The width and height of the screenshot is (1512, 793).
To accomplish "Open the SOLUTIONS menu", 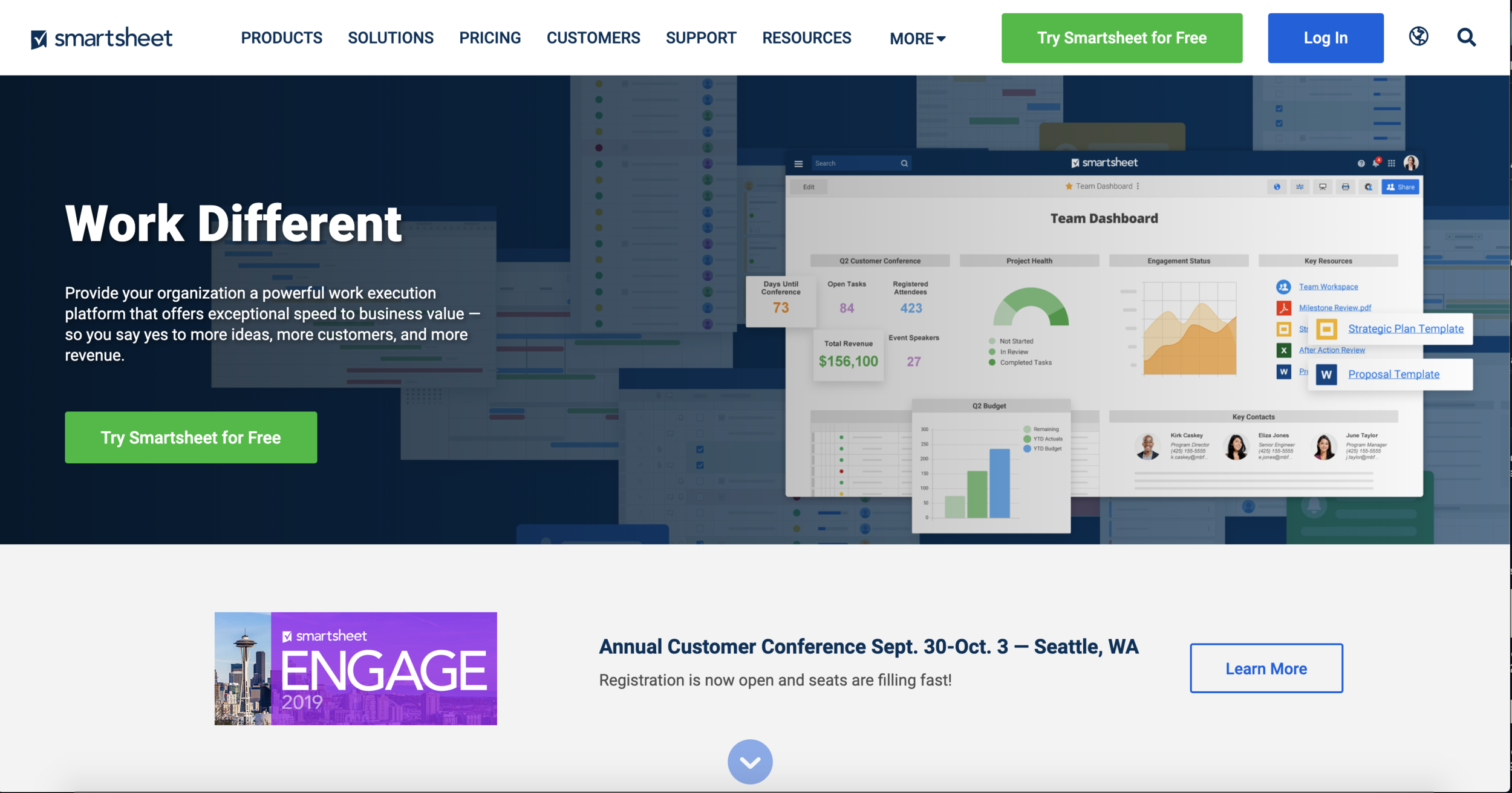I will click(391, 38).
